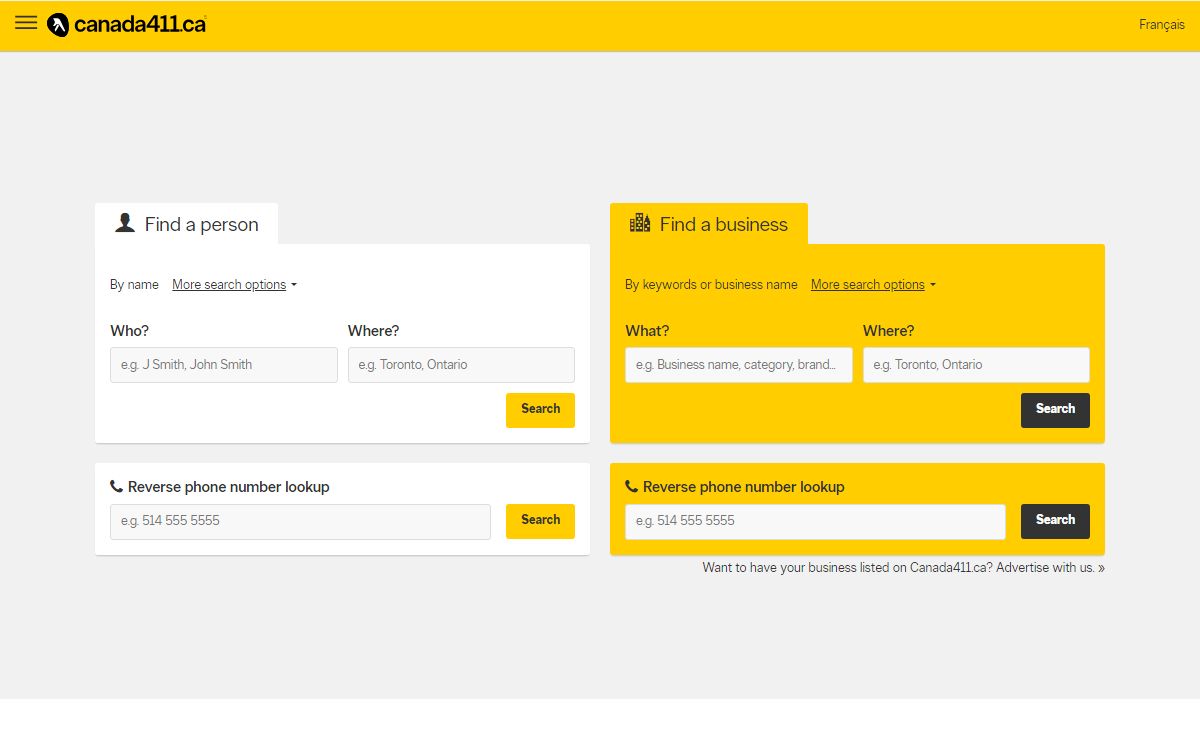Image resolution: width=1200 pixels, height=740 pixels.
Task: Focus the Who? name input field
Action: click(224, 365)
